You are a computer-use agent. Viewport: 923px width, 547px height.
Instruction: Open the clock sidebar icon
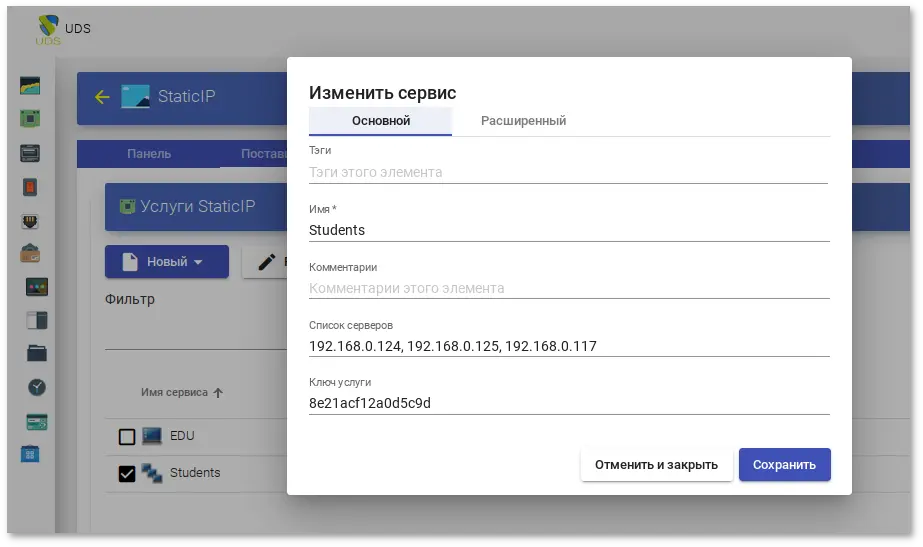(x=36, y=387)
